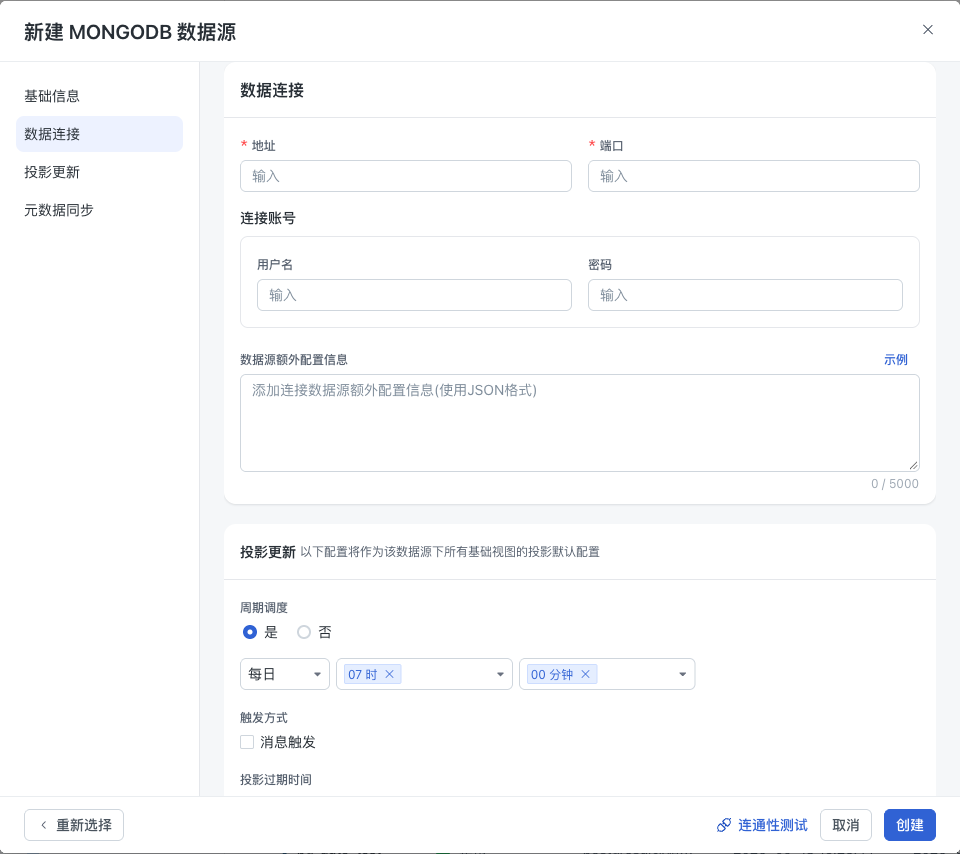Image resolution: width=960 pixels, height=854 pixels.
Task: Remove the 00 分钟 tag
Action: point(585,674)
